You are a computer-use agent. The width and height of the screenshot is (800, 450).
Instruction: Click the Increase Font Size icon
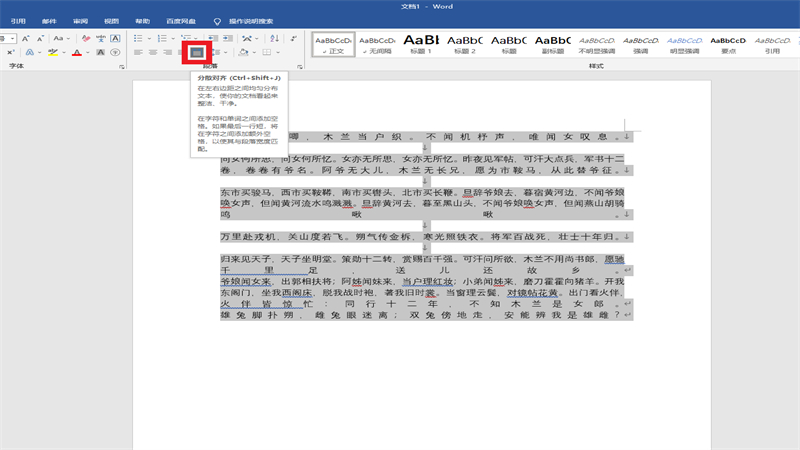click(x=26, y=38)
